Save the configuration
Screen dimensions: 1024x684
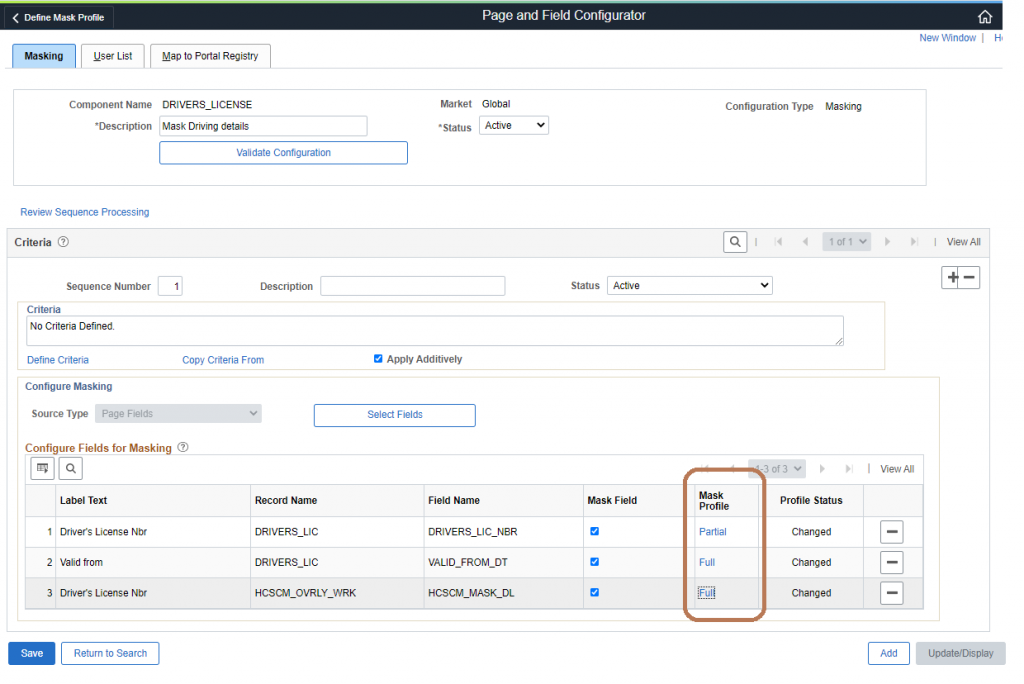31,653
